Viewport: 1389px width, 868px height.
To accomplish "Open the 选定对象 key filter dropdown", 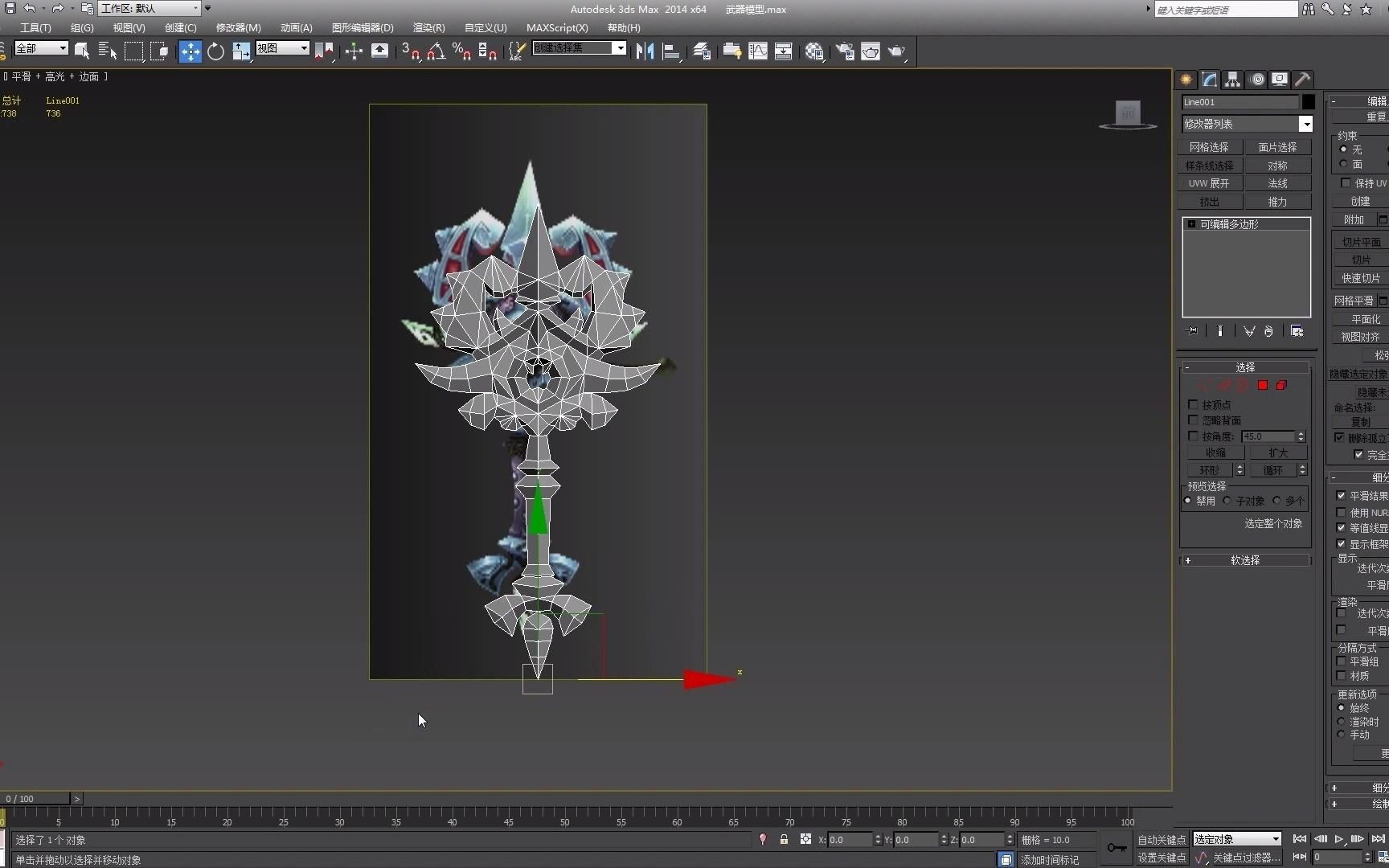I will point(1236,839).
